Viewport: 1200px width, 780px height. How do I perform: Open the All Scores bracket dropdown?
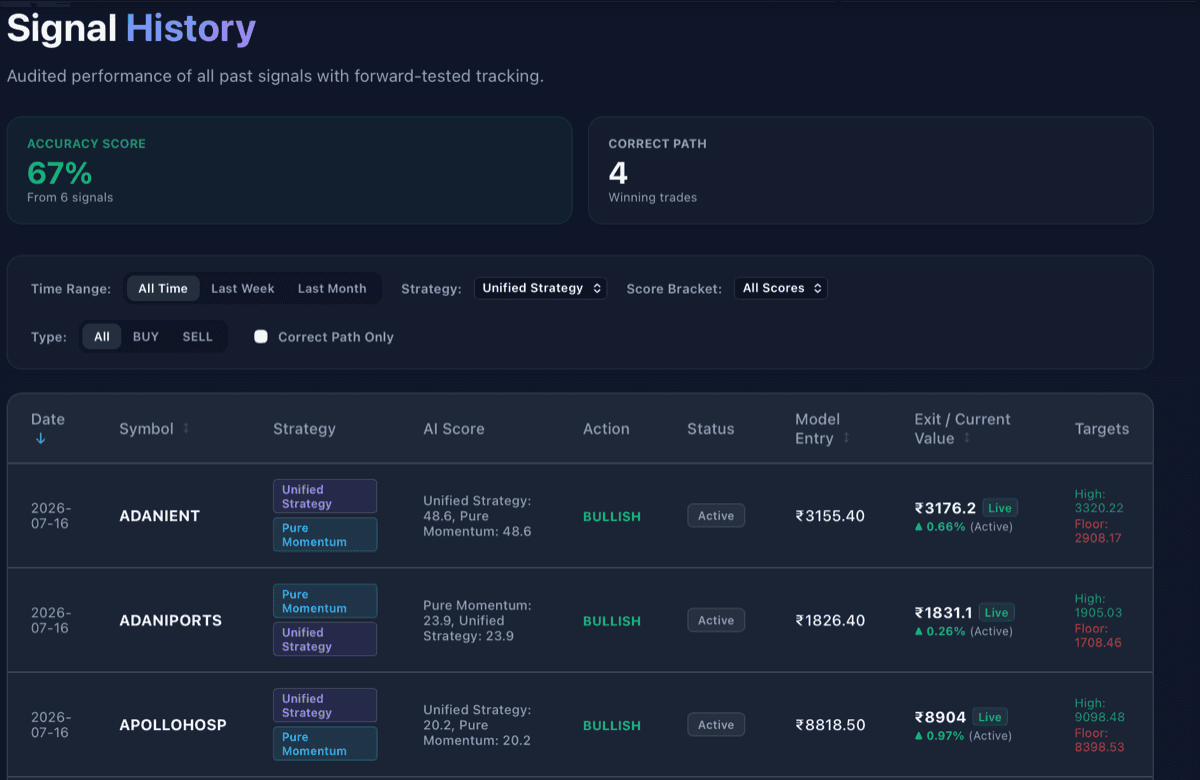(781, 288)
